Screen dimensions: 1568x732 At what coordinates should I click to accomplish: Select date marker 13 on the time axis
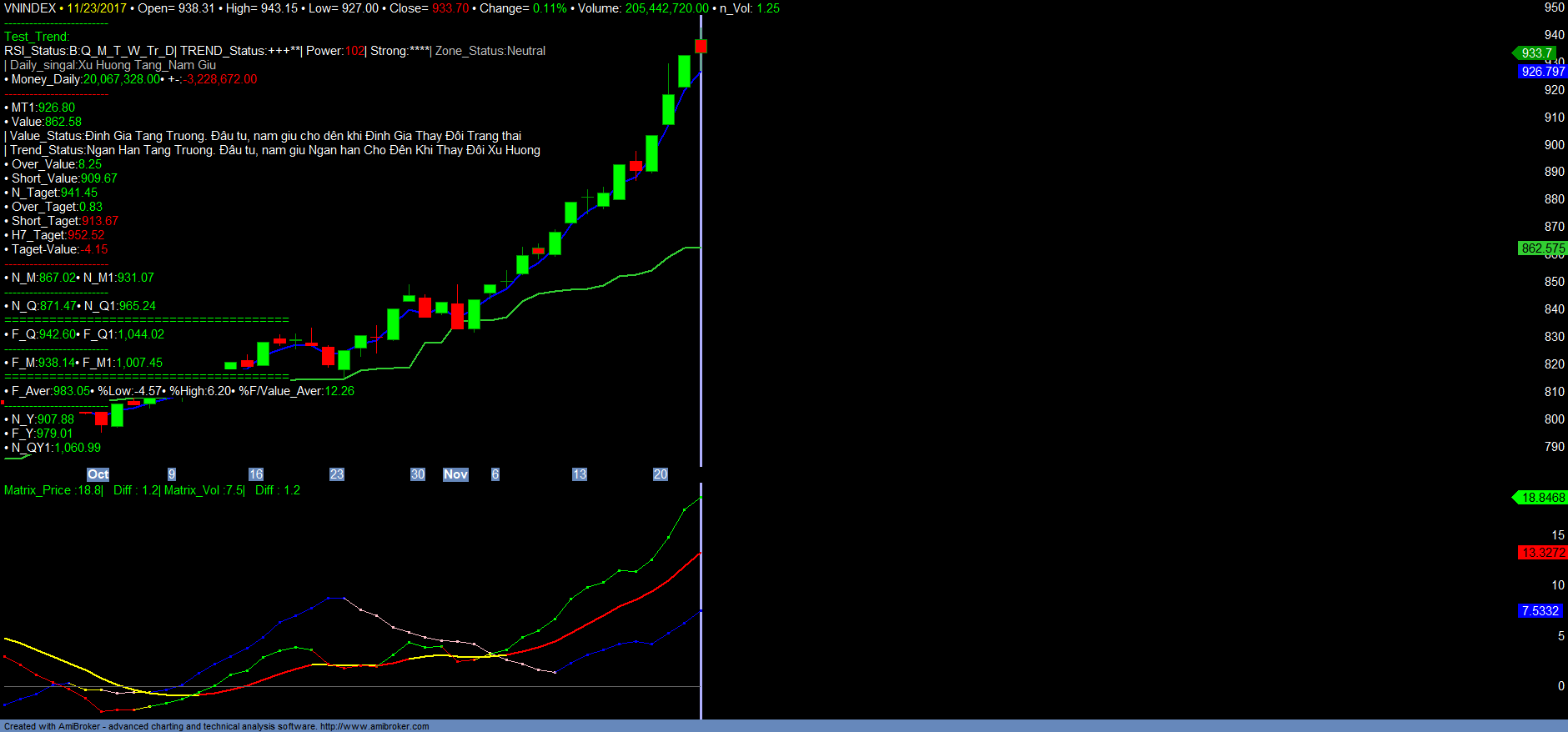tap(580, 474)
